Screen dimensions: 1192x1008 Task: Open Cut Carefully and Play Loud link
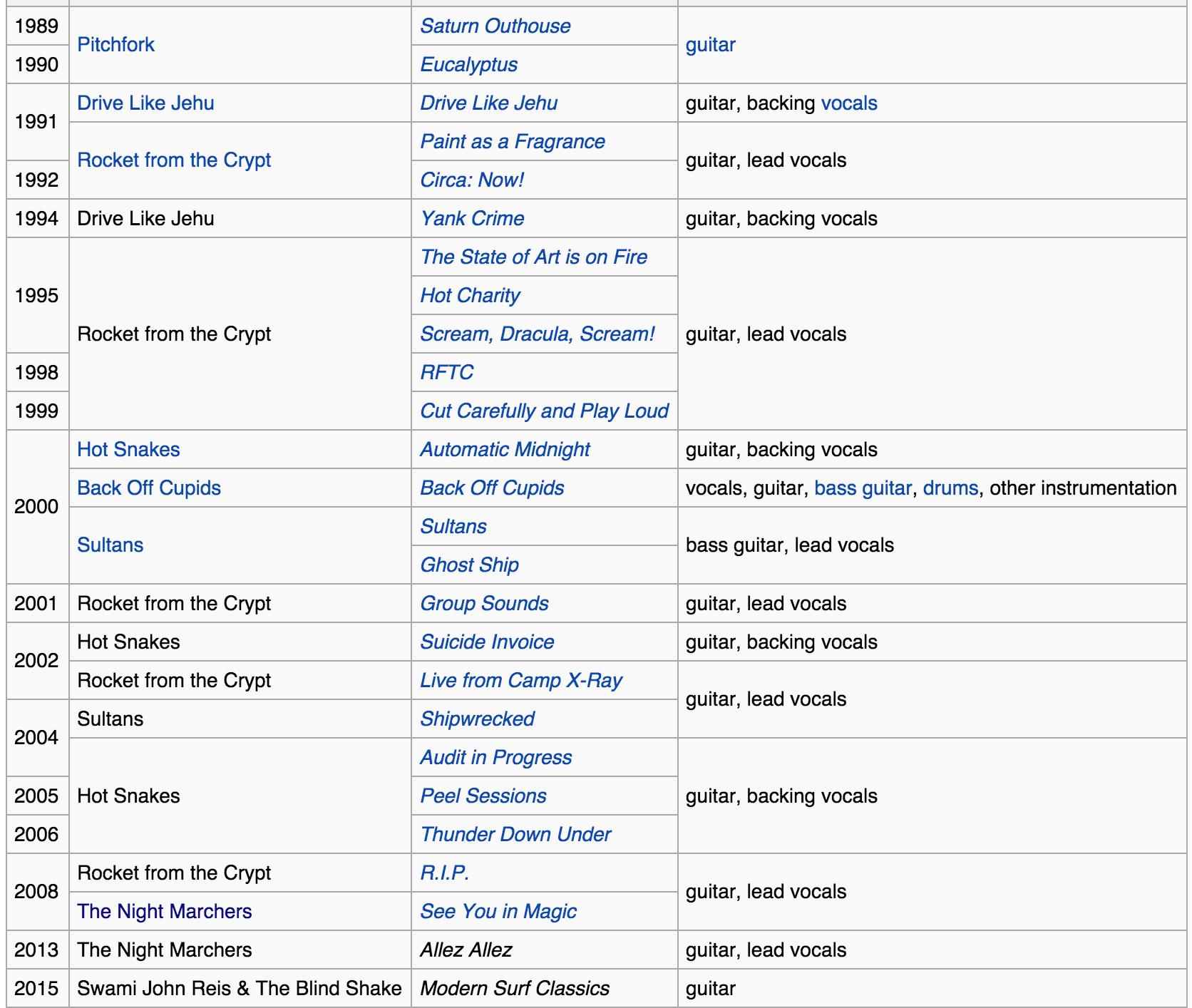coord(545,411)
